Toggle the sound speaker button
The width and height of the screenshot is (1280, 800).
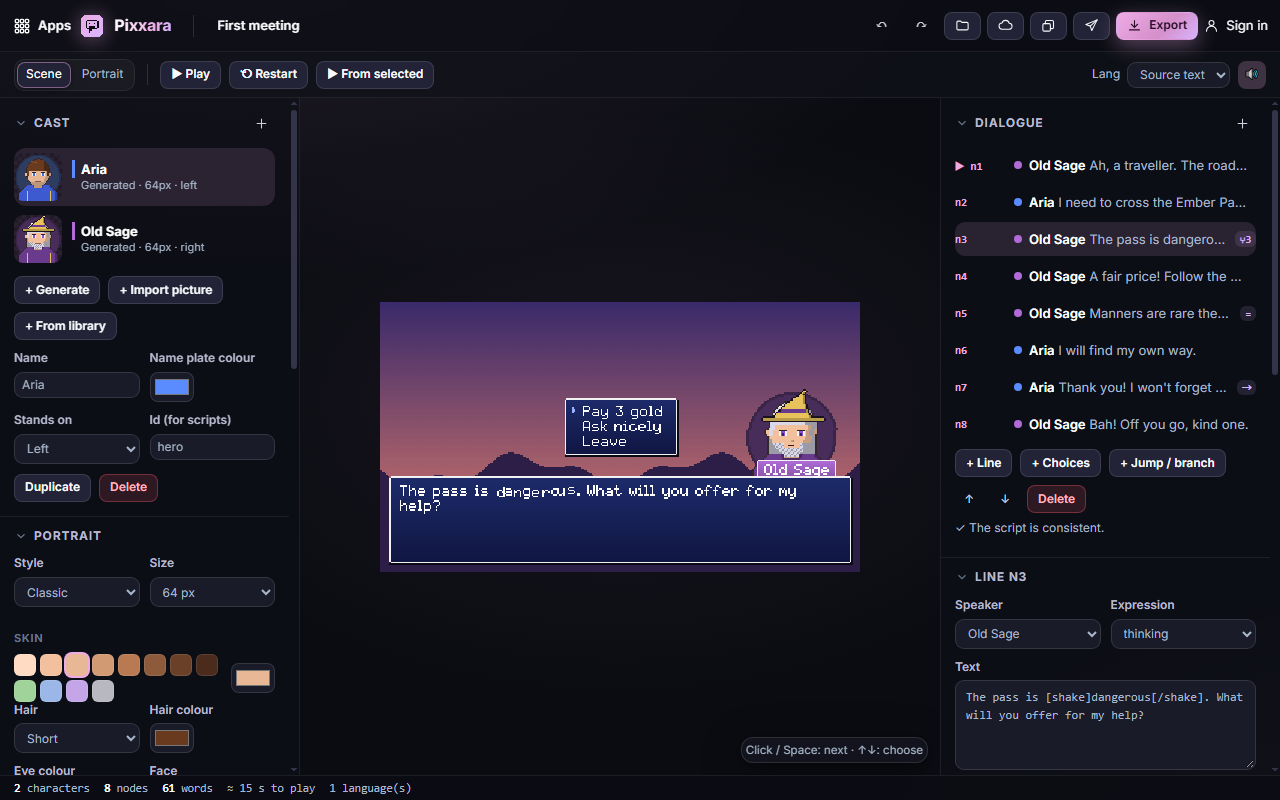(x=1251, y=75)
